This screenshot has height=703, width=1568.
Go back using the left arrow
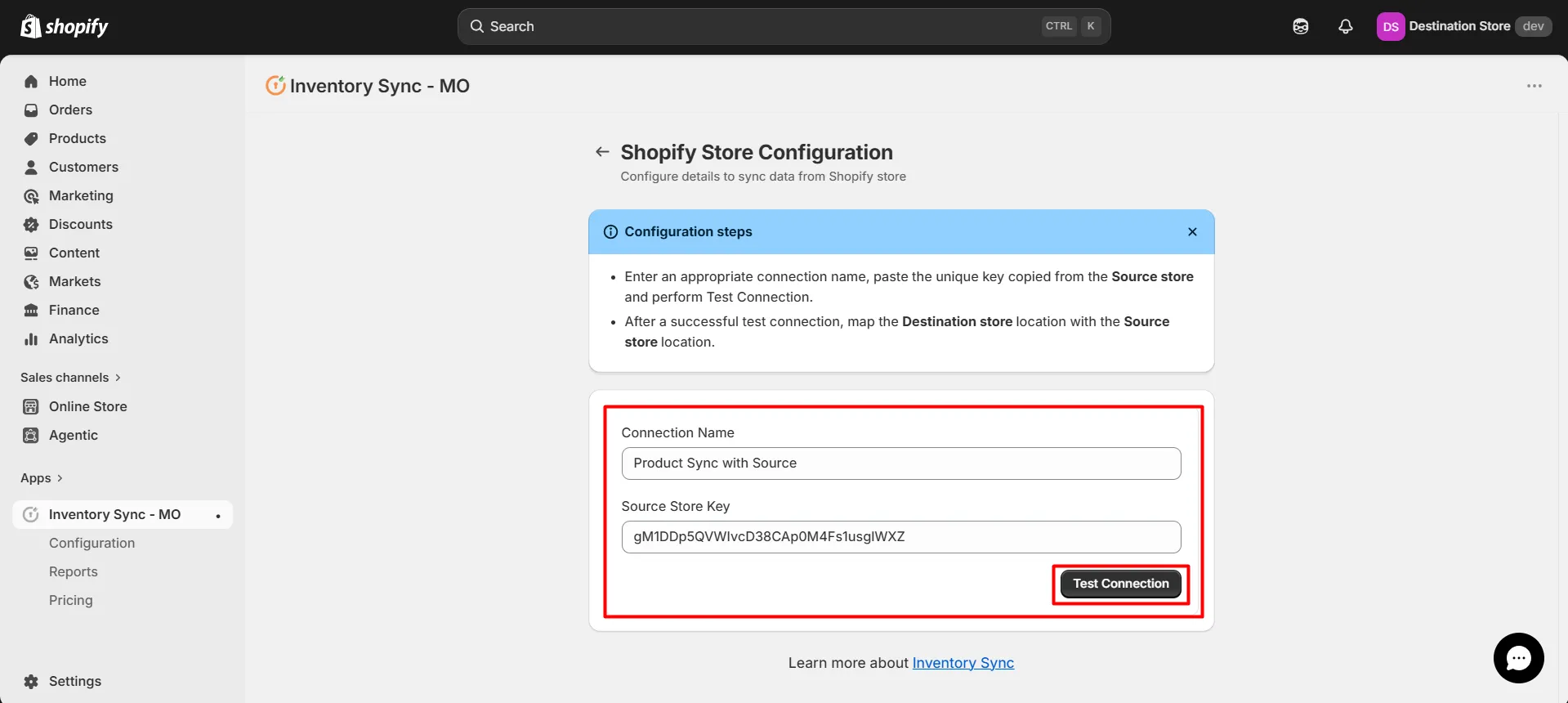[x=602, y=151]
